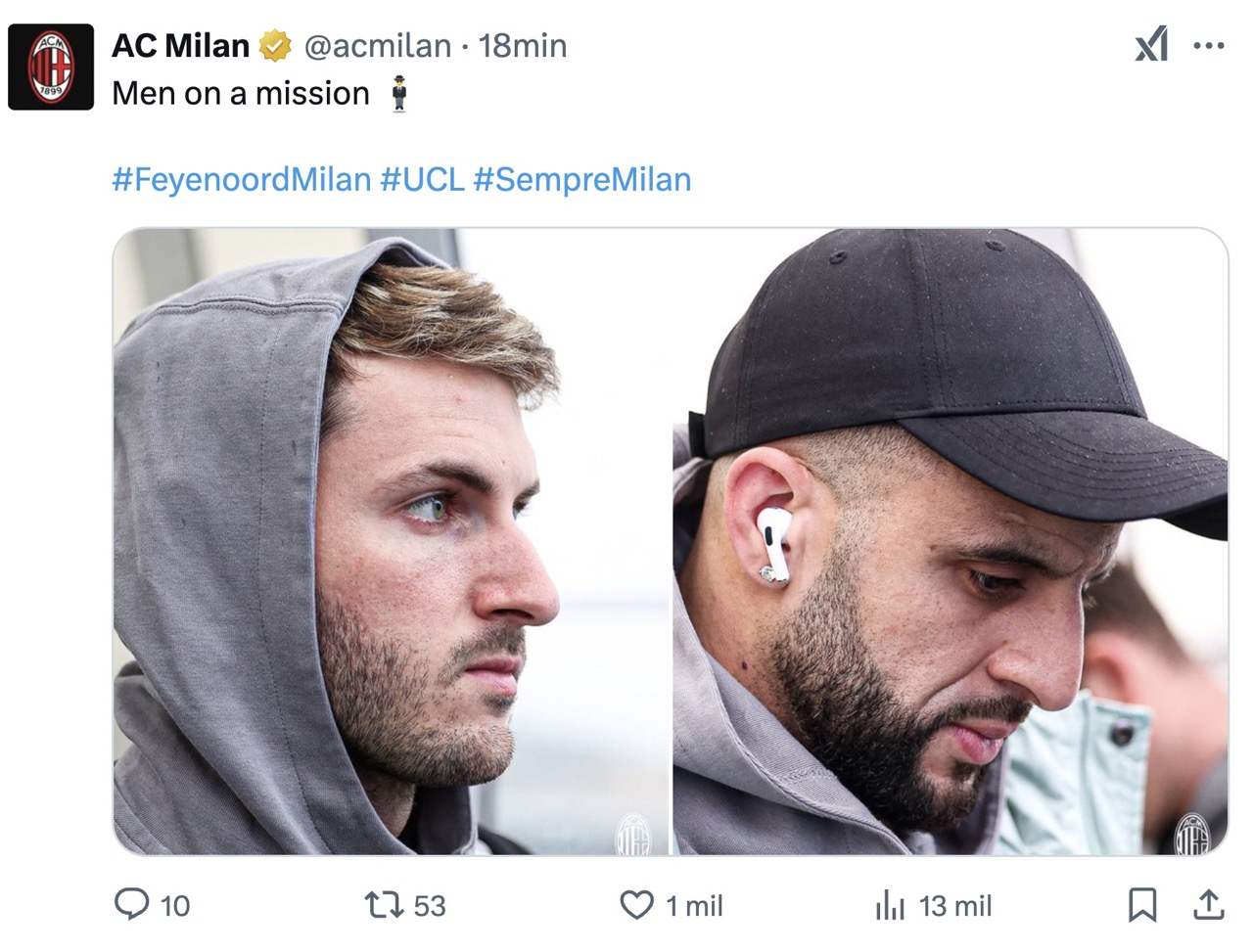
Task: Click the gold verified badge
Action: (275, 45)
